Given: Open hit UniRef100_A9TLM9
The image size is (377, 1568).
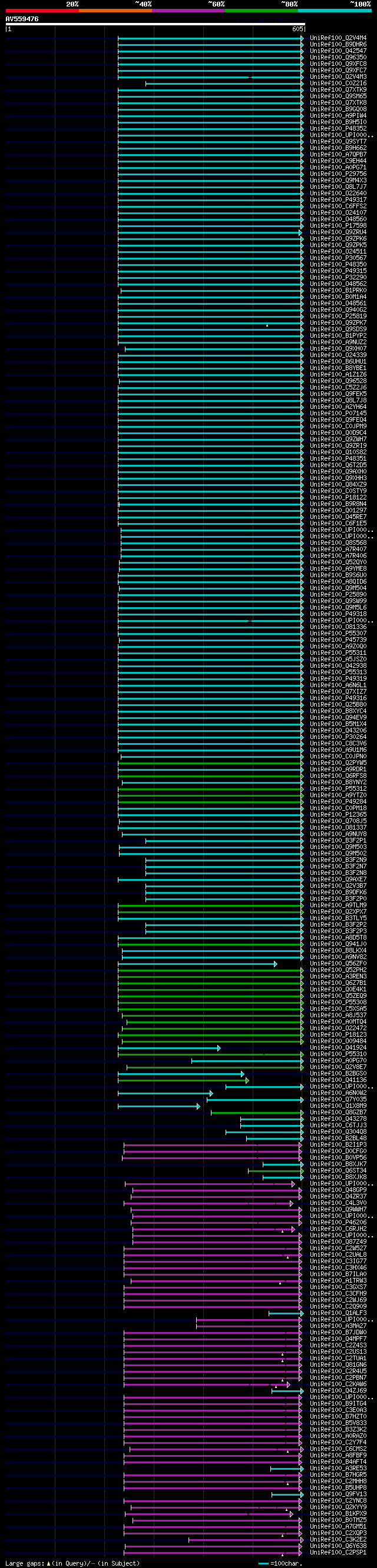Looking at the screenshot, I should [338, 904].
